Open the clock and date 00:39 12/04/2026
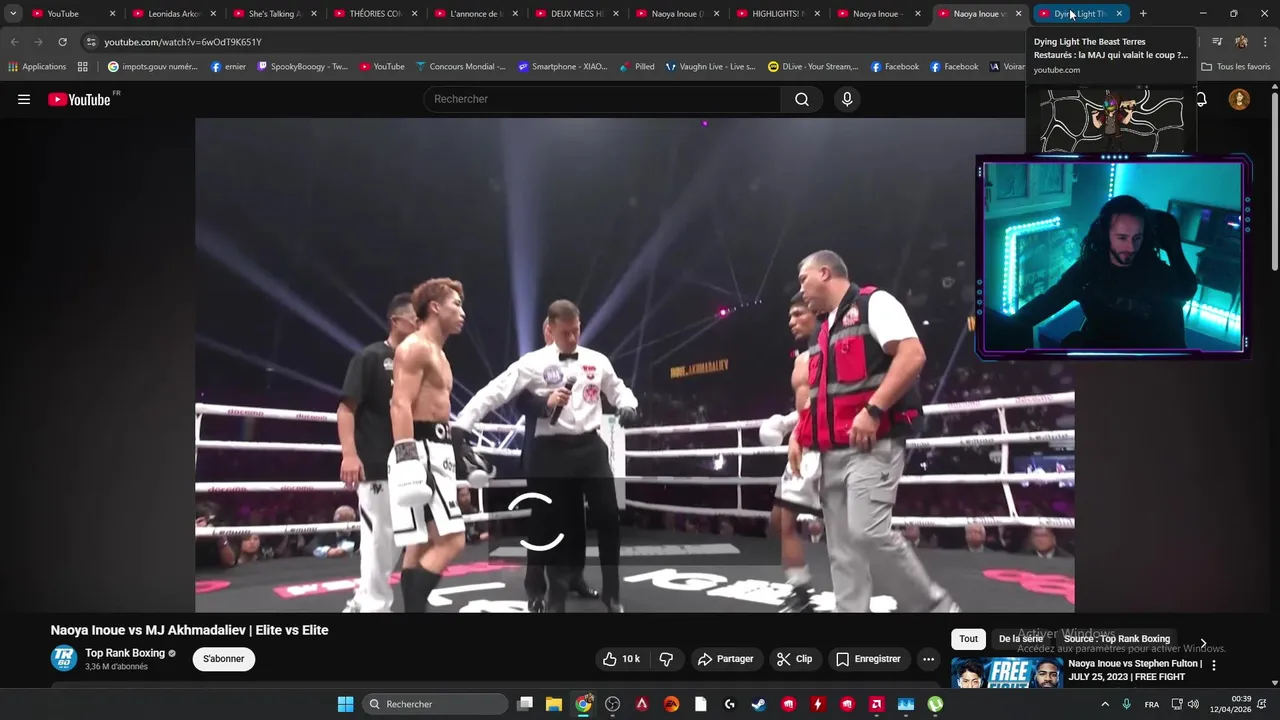This screenshot has width=1280, height=720. point(1231,704)
